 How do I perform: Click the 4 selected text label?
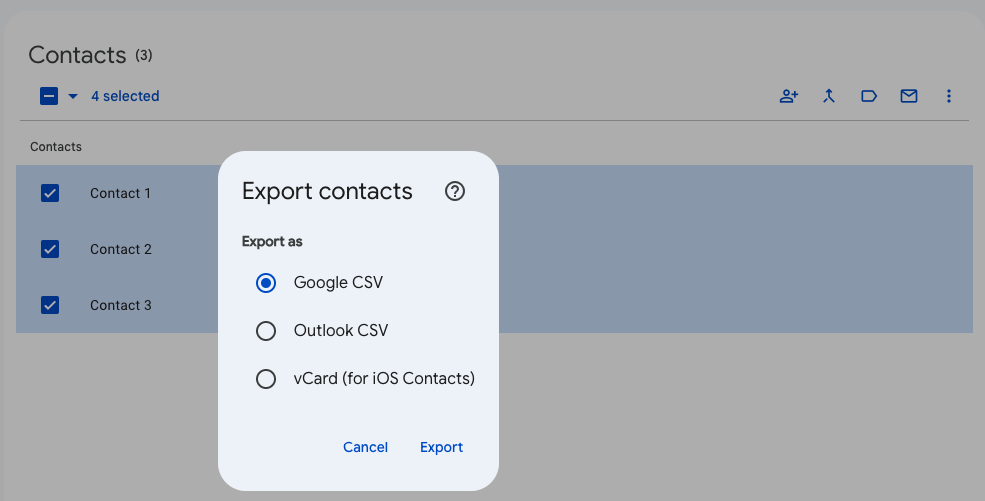click(x=125, y=97)
